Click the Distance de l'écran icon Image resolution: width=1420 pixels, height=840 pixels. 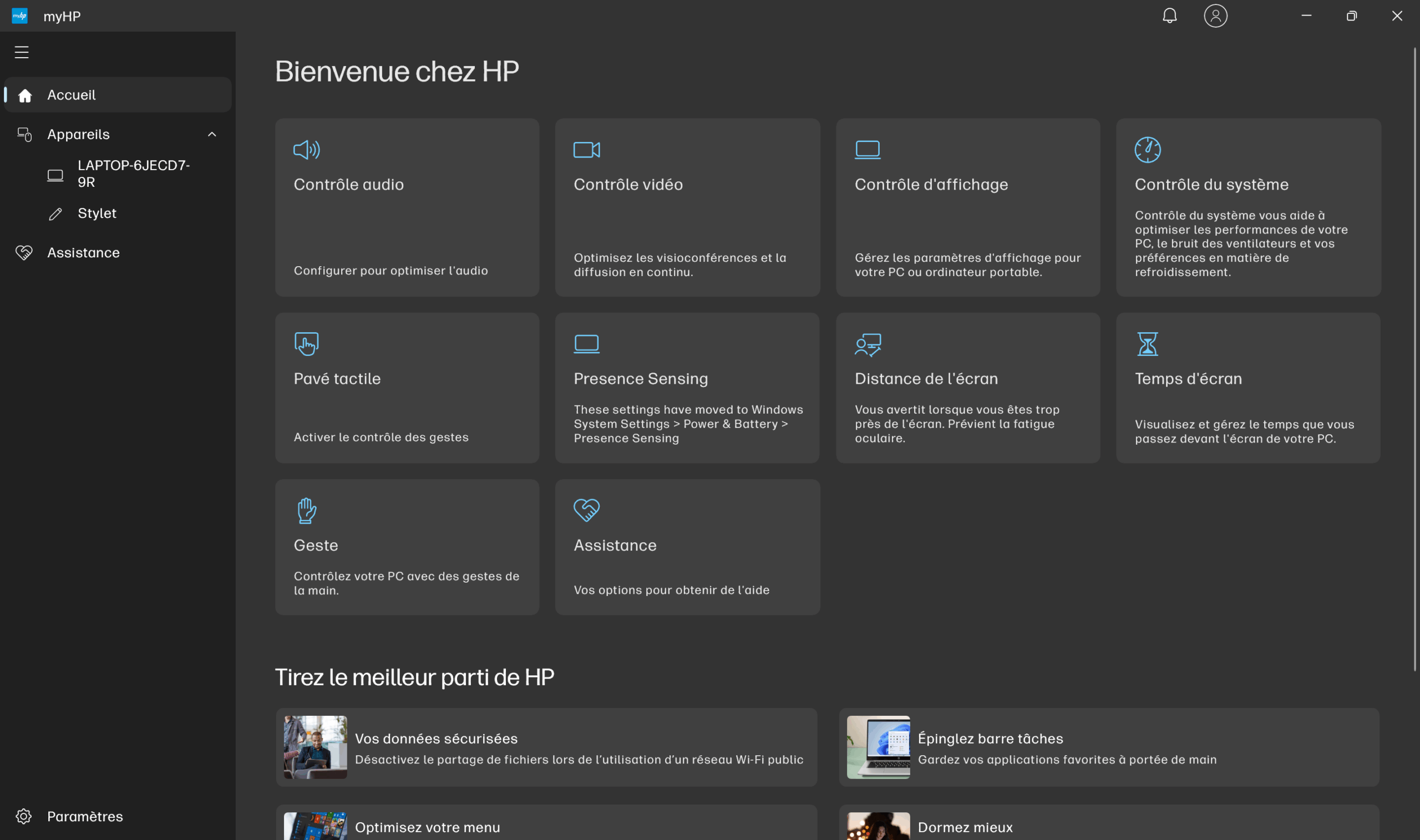coord(868,344)
